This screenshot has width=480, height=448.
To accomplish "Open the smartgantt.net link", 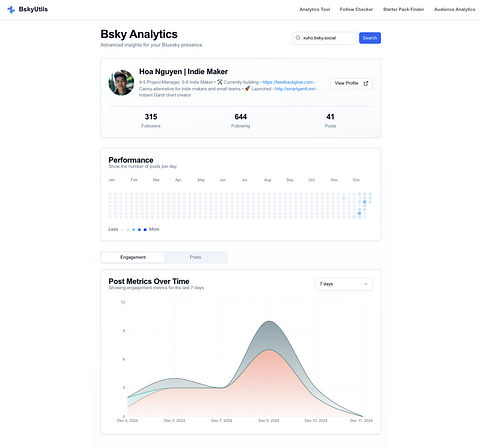I will click(295, 89).
